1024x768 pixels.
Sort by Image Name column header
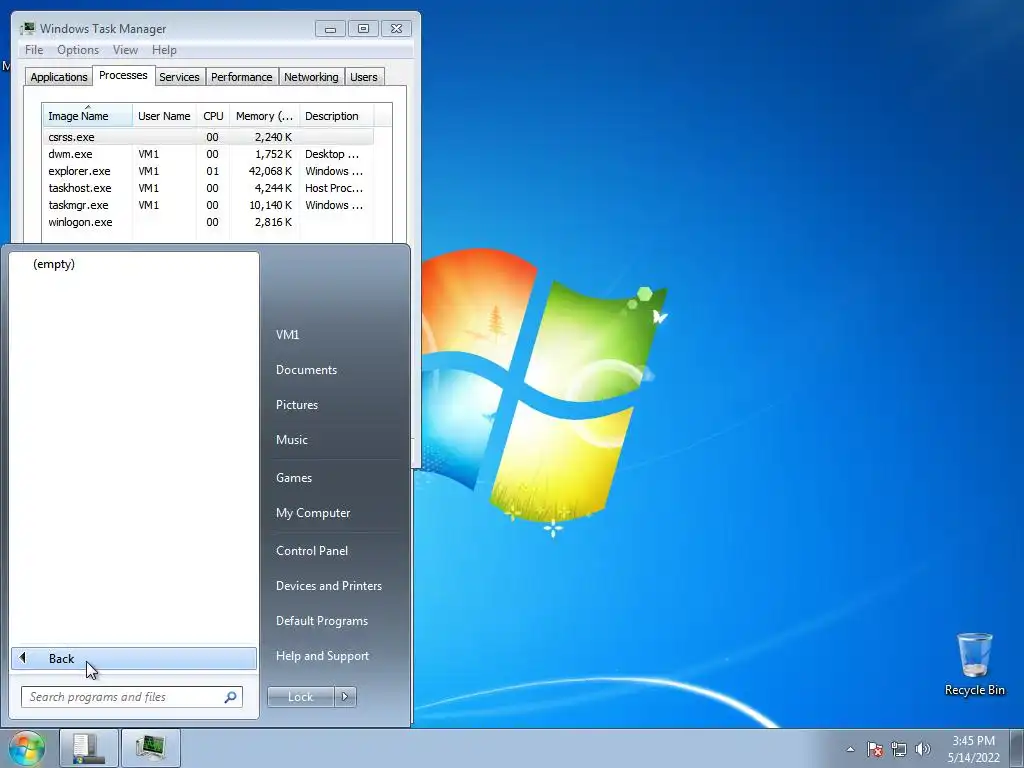88,116
